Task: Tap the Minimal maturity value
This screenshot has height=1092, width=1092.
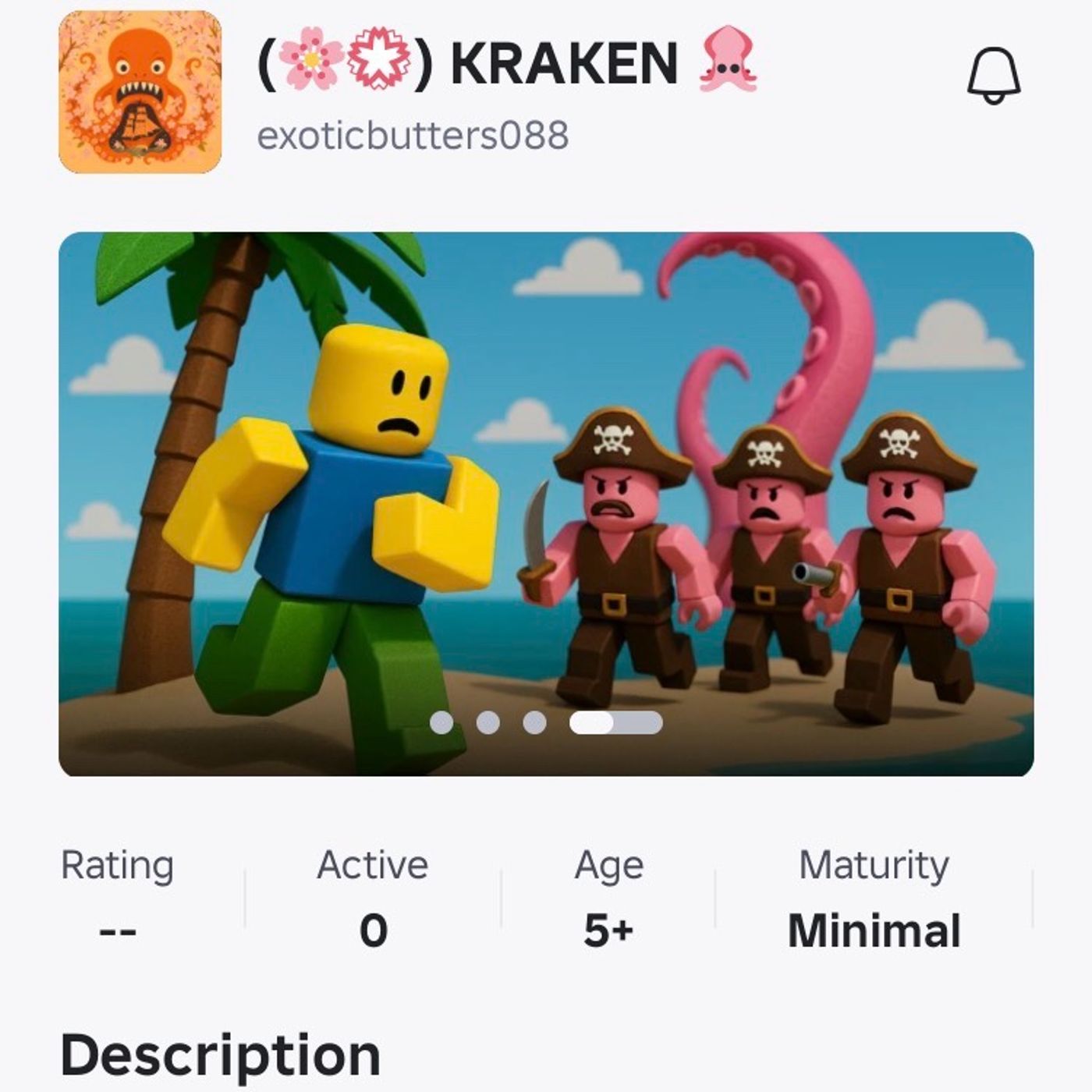Action: click(x=874, y=931)
